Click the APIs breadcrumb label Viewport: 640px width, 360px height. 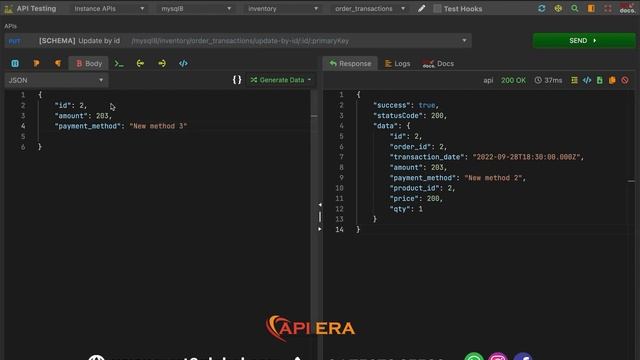tap(10, 26)
